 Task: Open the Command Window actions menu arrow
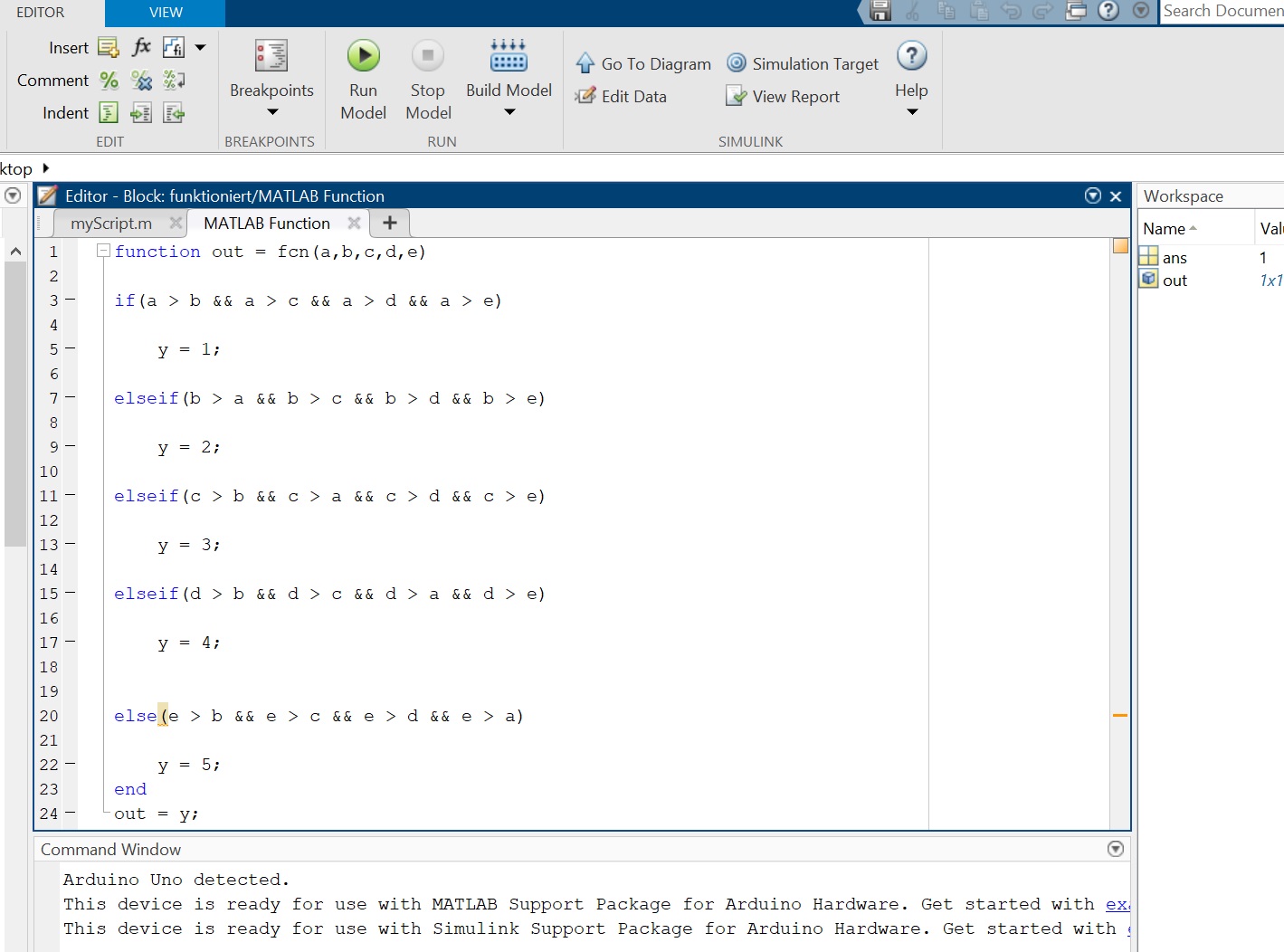pos(1115,849)
